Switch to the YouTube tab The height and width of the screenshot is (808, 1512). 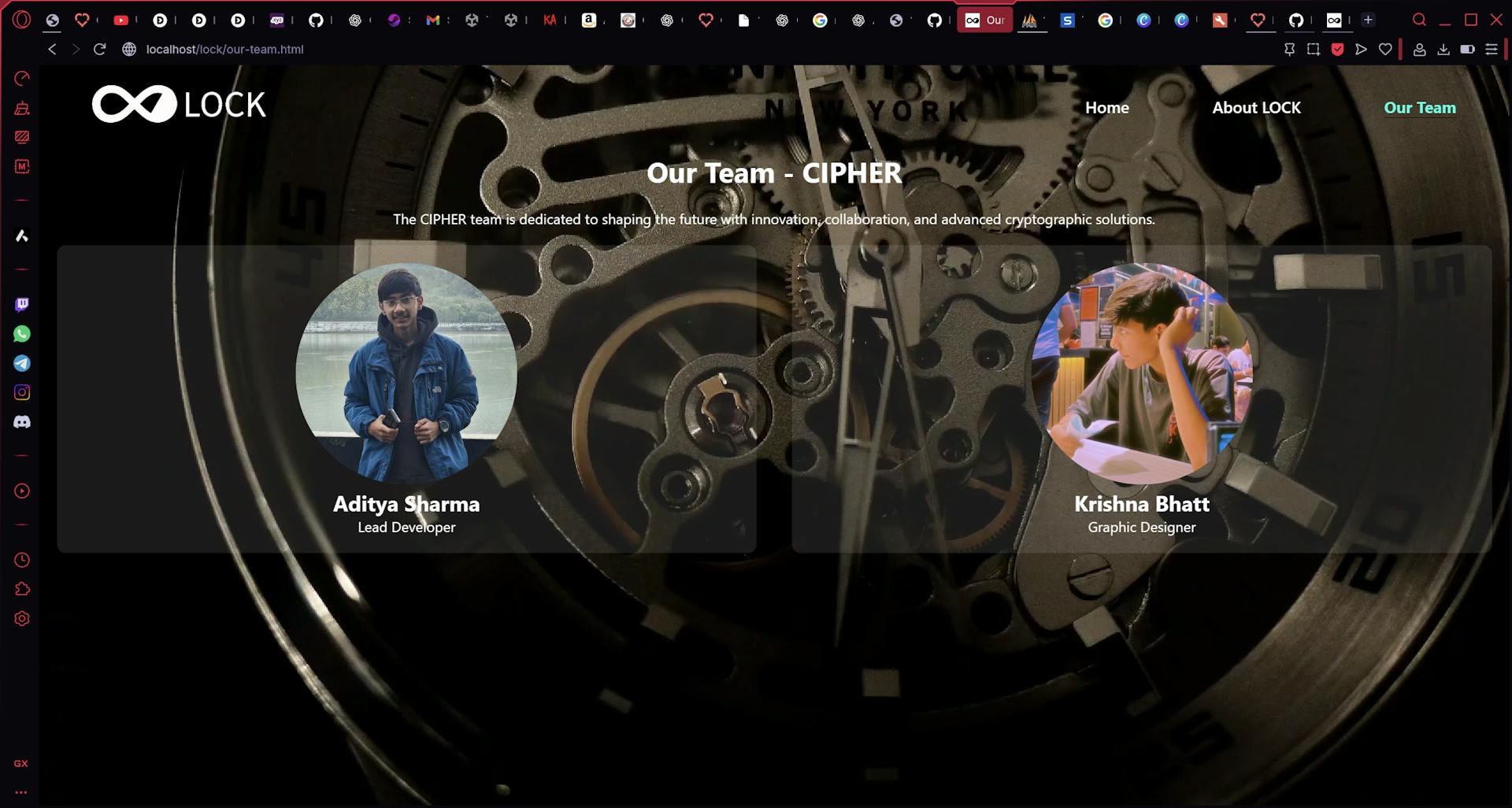pos(121,20)
